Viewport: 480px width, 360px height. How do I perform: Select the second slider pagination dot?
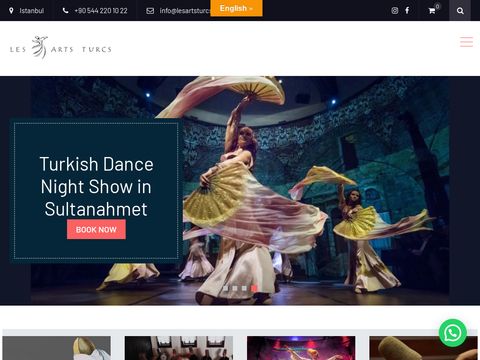coord(235,288)
